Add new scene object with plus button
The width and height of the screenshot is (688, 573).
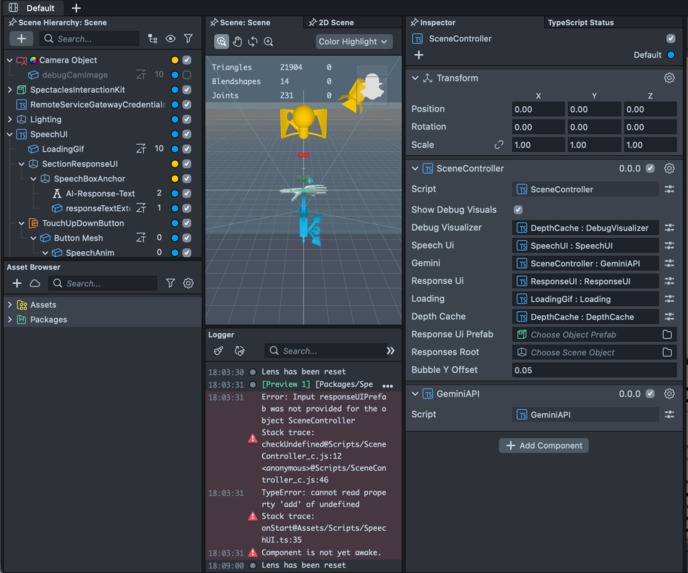click(21, 39)
